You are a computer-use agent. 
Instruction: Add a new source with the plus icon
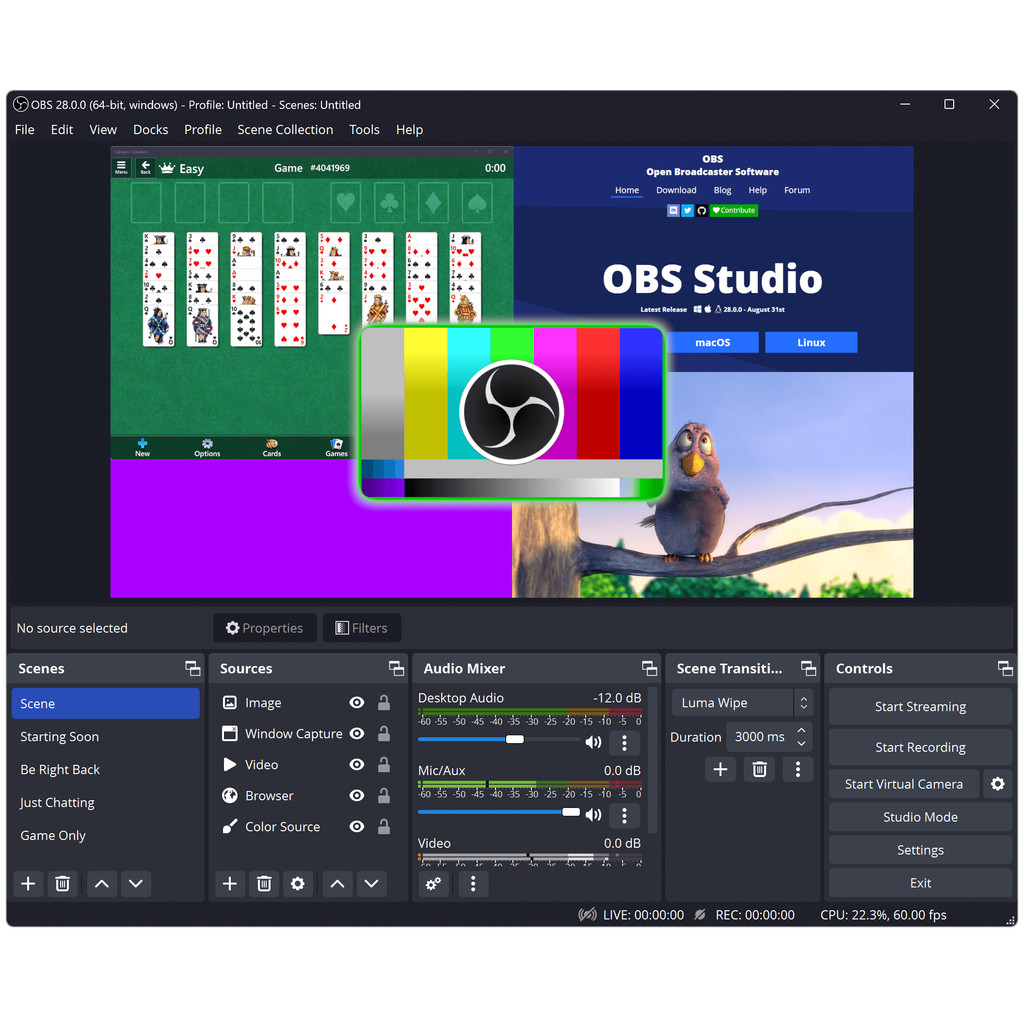pyautogui.click(x=230, y=884)
